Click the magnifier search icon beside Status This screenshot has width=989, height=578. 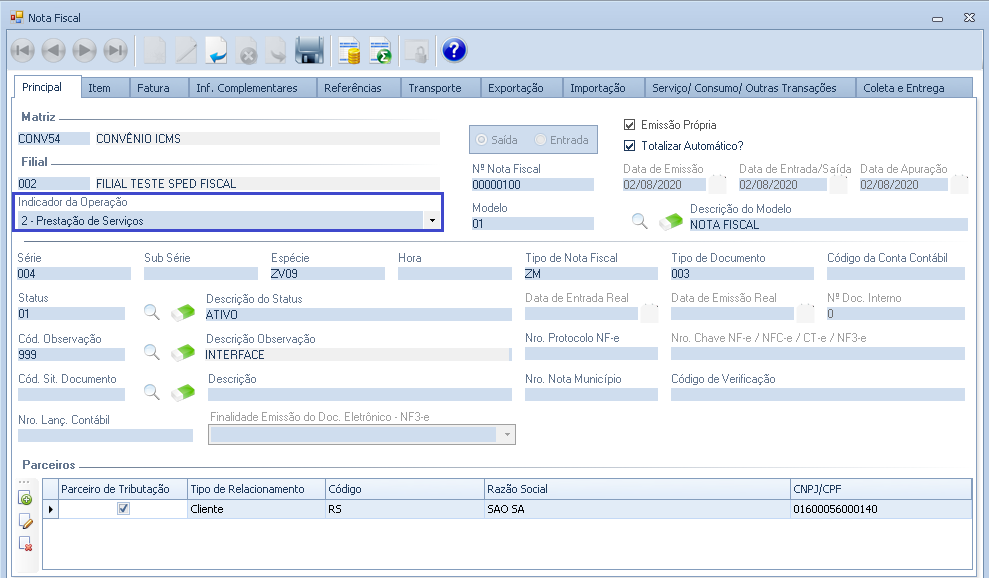(152, 313)
